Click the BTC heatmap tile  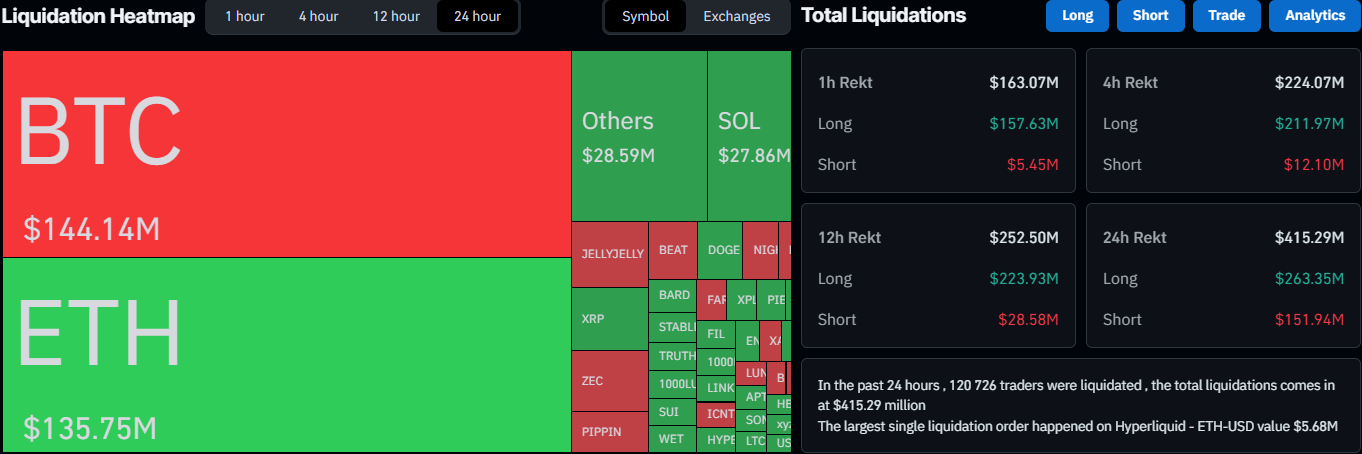(x=286, y=154)
